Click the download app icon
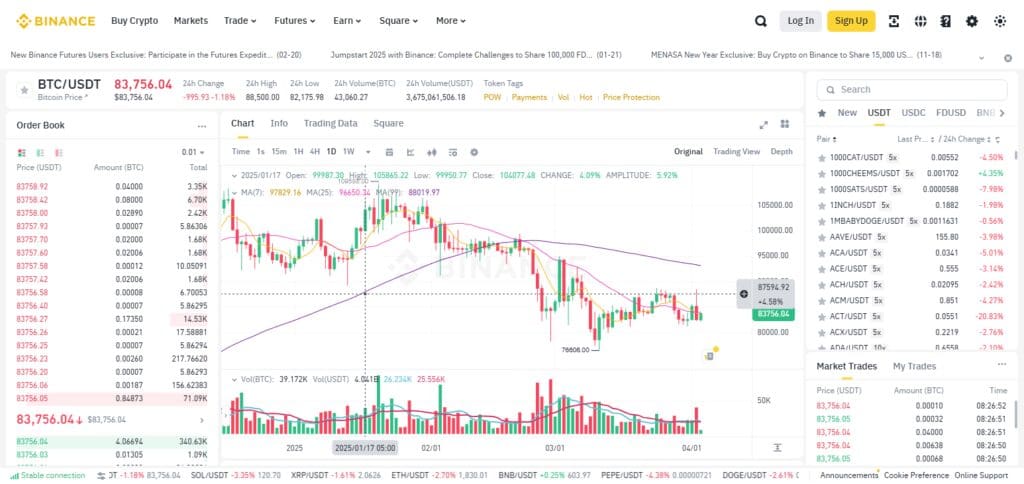Viewport: 1024px width, 484px height. pos(894,21)
